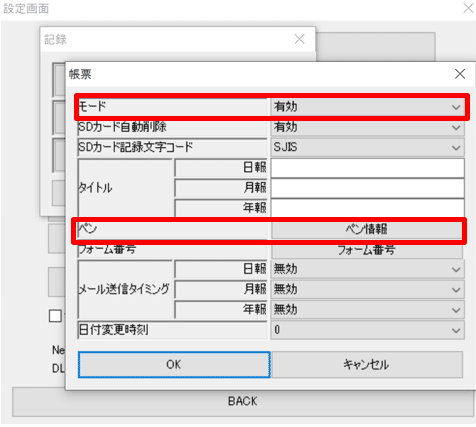The image size is (476, 427).
Task: Click the SDカード自動削除 label
Action: tap(122, 127)
